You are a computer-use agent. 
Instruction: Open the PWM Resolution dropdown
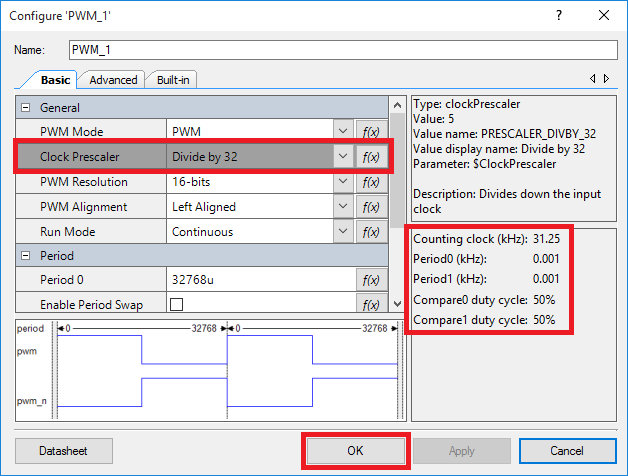tap(343, 182)
